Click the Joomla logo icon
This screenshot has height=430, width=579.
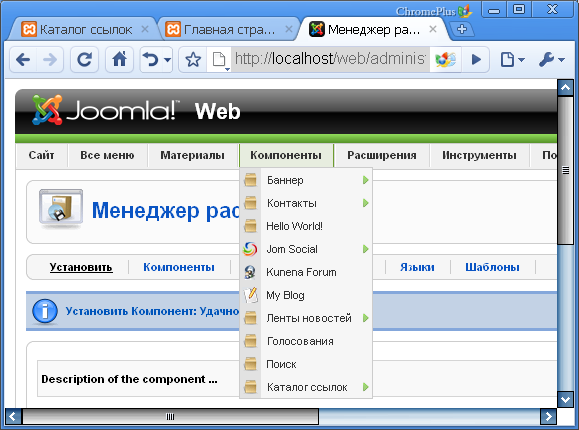[47, 110]
